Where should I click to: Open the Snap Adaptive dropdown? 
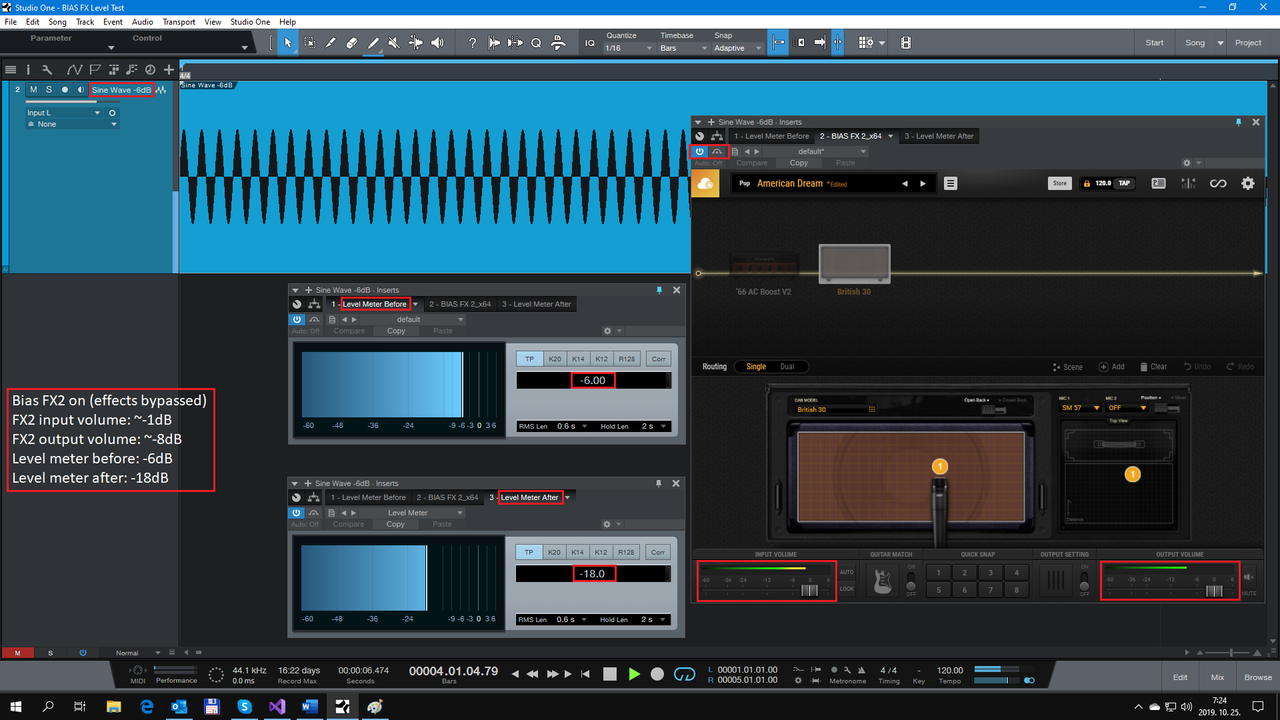point(737,48)
